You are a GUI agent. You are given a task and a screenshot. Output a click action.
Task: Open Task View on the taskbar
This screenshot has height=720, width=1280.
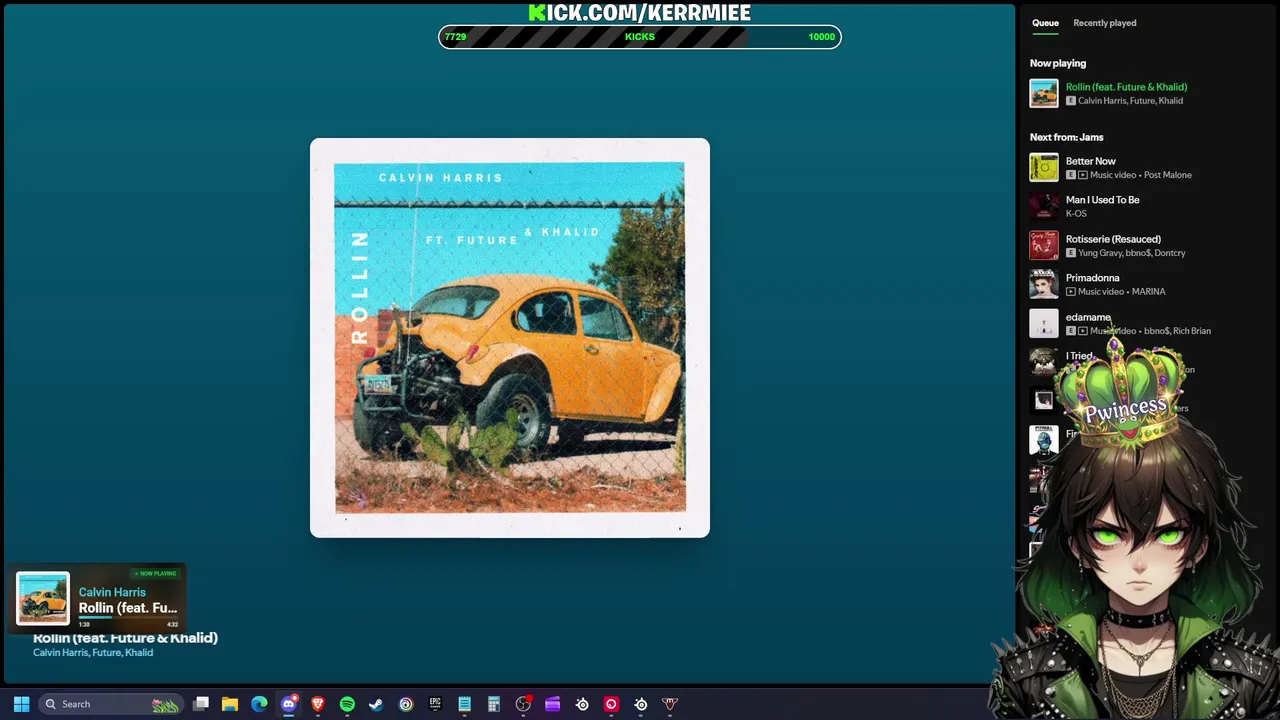(x=201, y=704)
